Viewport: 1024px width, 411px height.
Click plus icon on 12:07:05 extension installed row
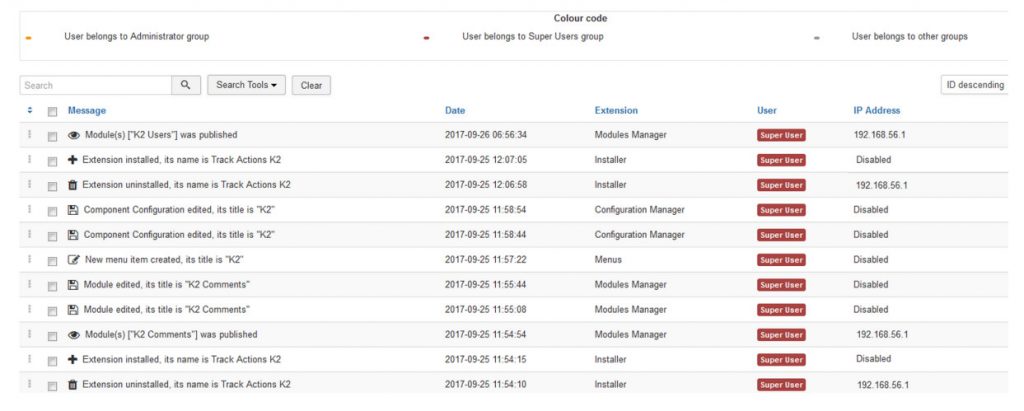pyautogui.click(x=72, y=159)
